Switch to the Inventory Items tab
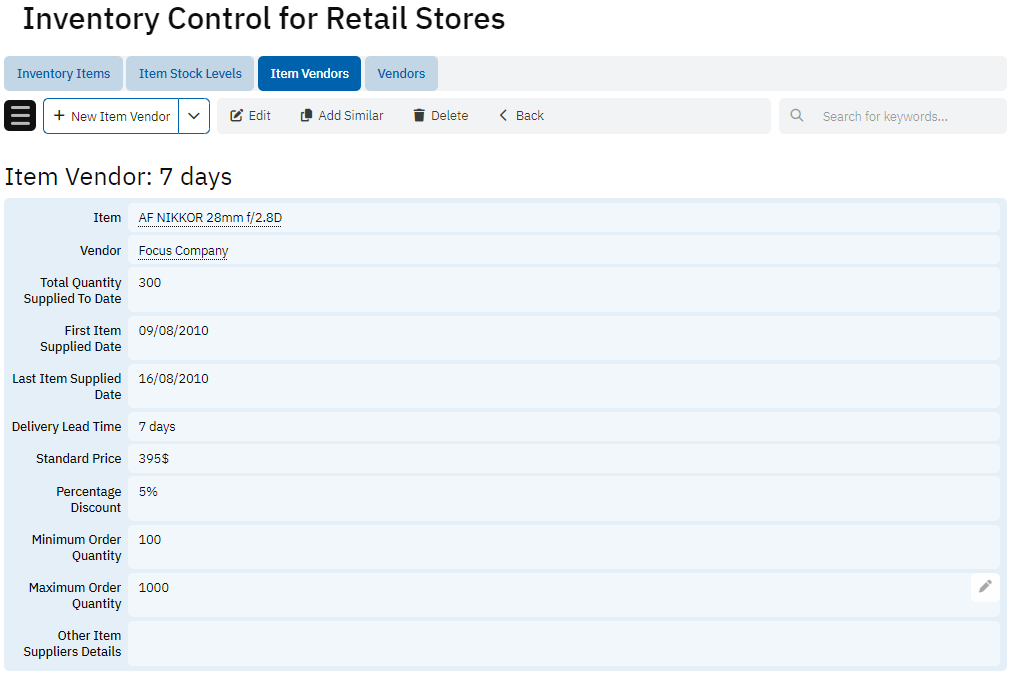This screenshot has width=1012, height=676. [x=64, y=74]
